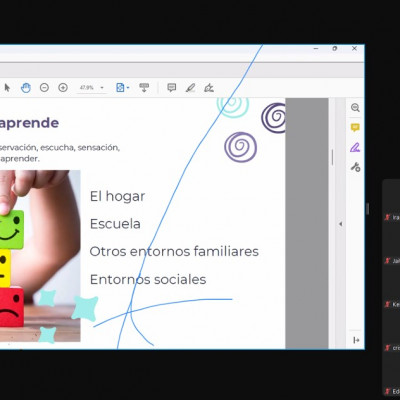Click the zoom in plus icon

(63, 88)
